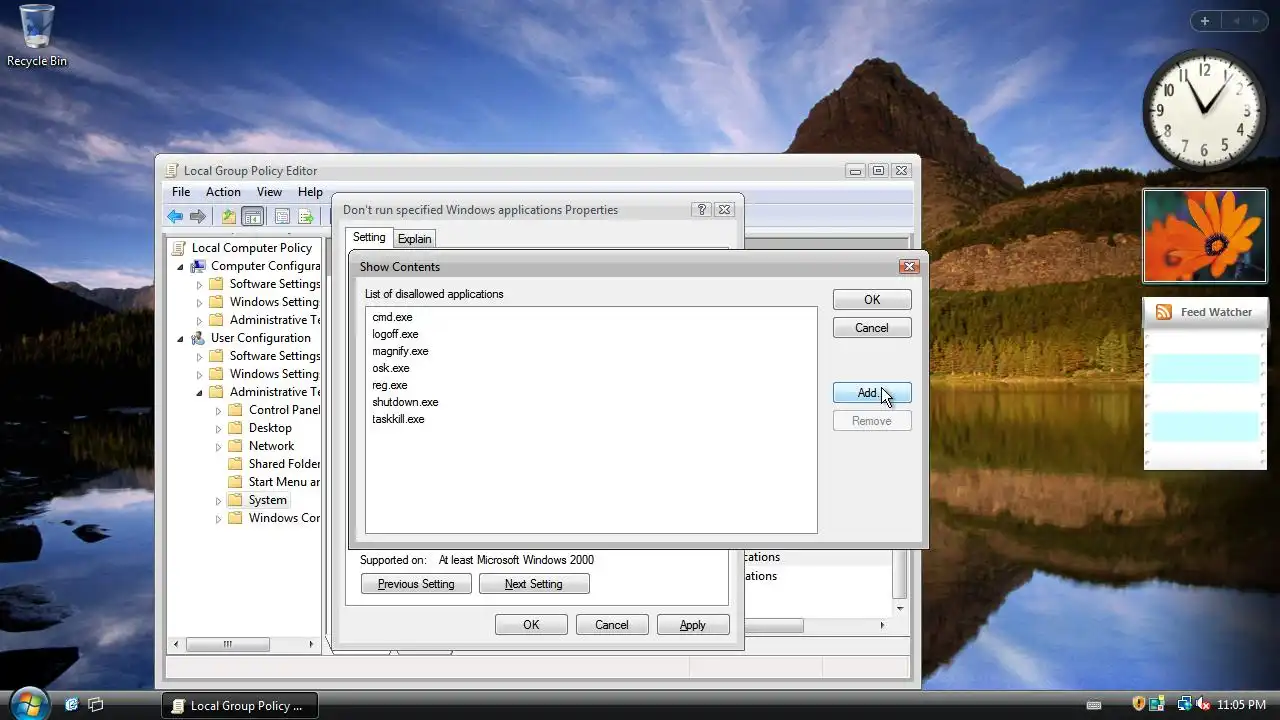Select osk.exe in disallowed list
This screenshot has width=1280, height=720.
coord(391,368)
